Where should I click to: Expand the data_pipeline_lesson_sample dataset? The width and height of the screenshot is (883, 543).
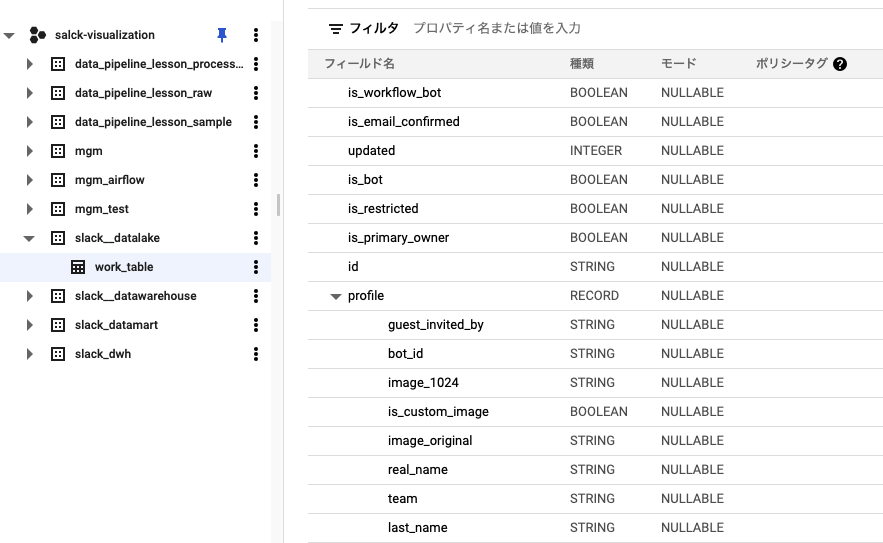30,122
